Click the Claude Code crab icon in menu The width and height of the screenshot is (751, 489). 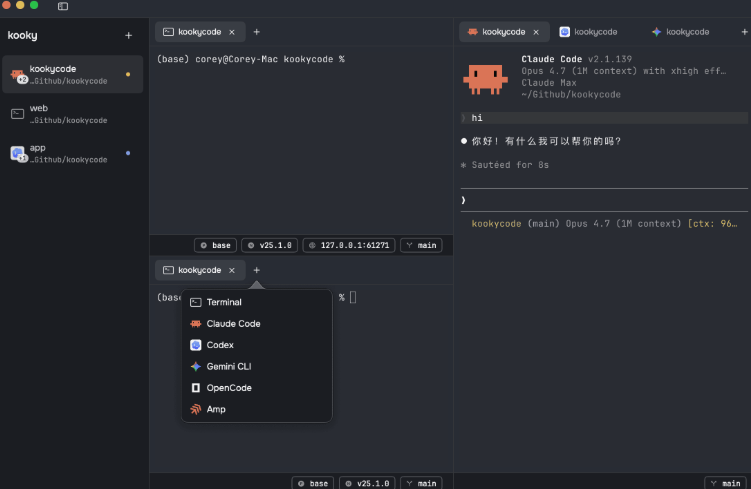pos(195,324)
